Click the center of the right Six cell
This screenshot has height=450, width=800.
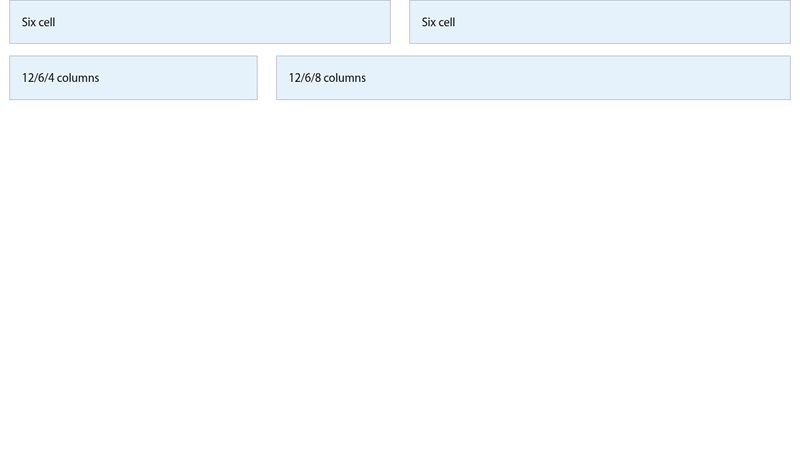point(600,22)
